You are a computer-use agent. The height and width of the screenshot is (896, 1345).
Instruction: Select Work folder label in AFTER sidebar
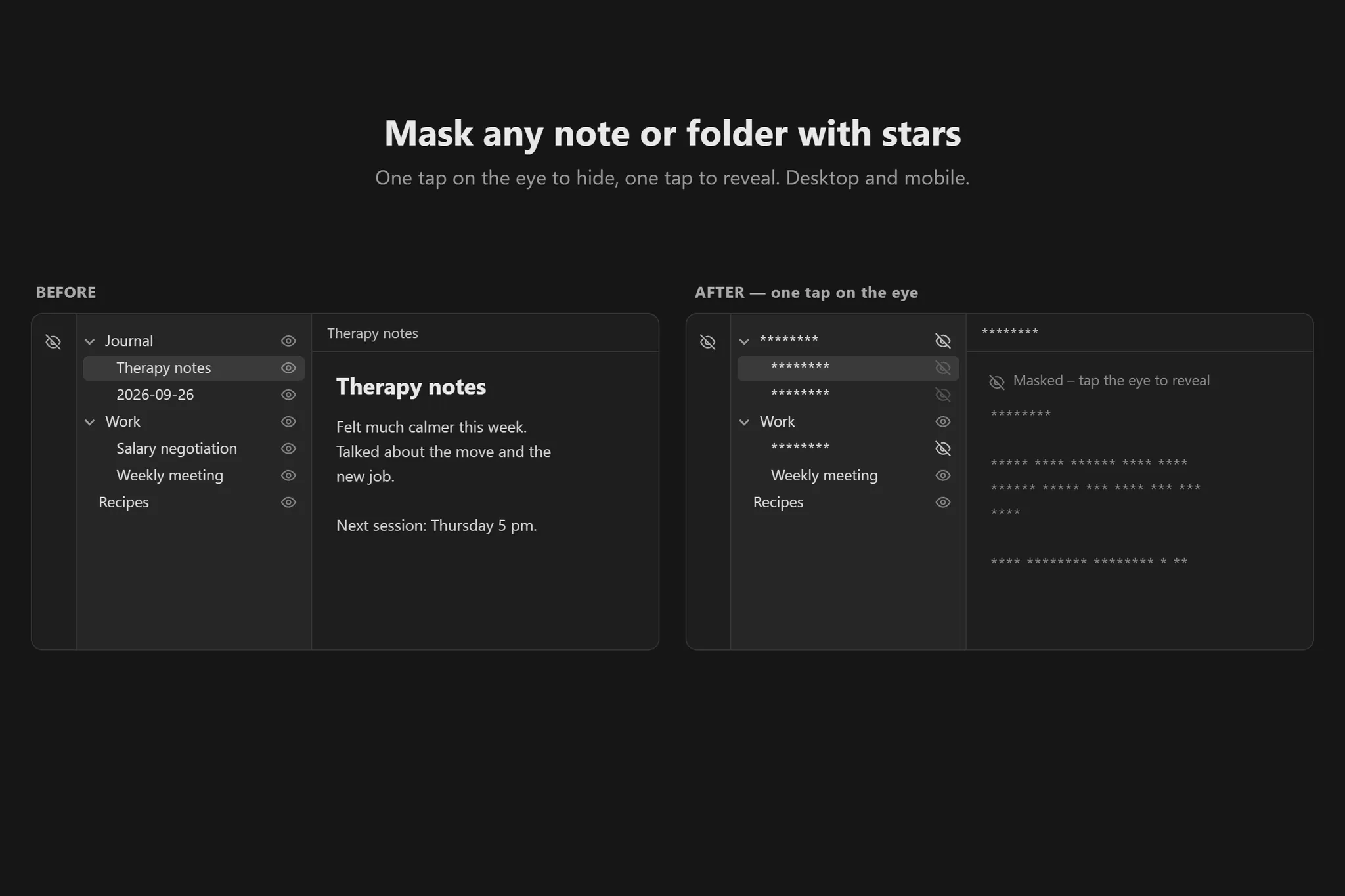(777, 421)
